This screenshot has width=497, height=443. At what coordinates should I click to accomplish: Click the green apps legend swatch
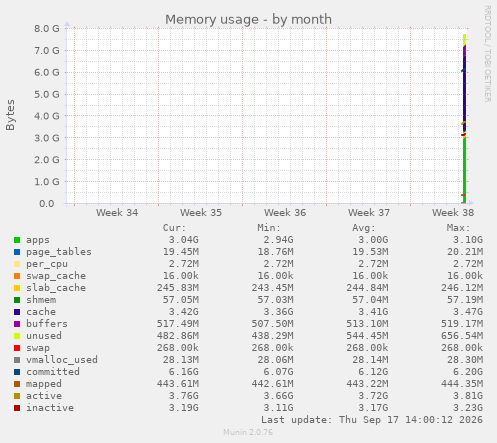pos(17,240)
